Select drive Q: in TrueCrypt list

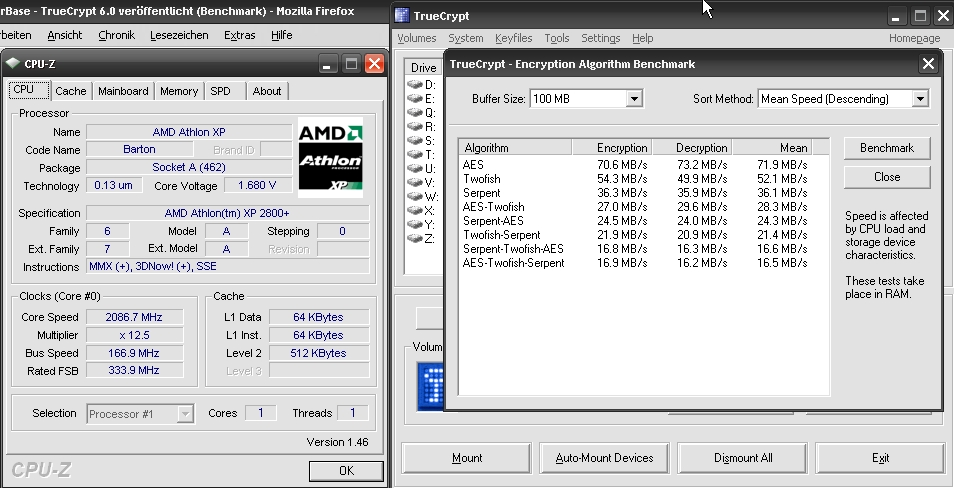tap(422, 113)
